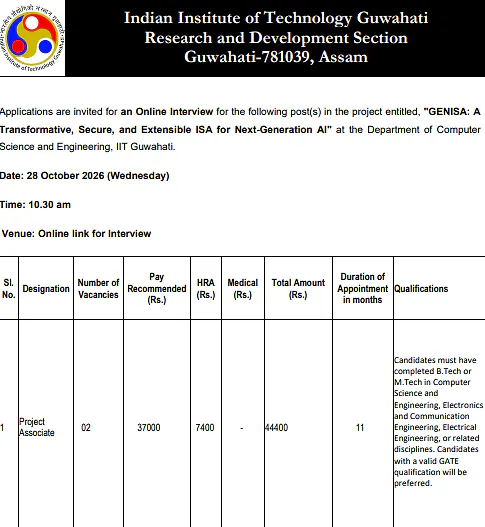Click the 'Designation' column header
The height and width of the screenshot is (527, 485).
(x=46, y=289)
